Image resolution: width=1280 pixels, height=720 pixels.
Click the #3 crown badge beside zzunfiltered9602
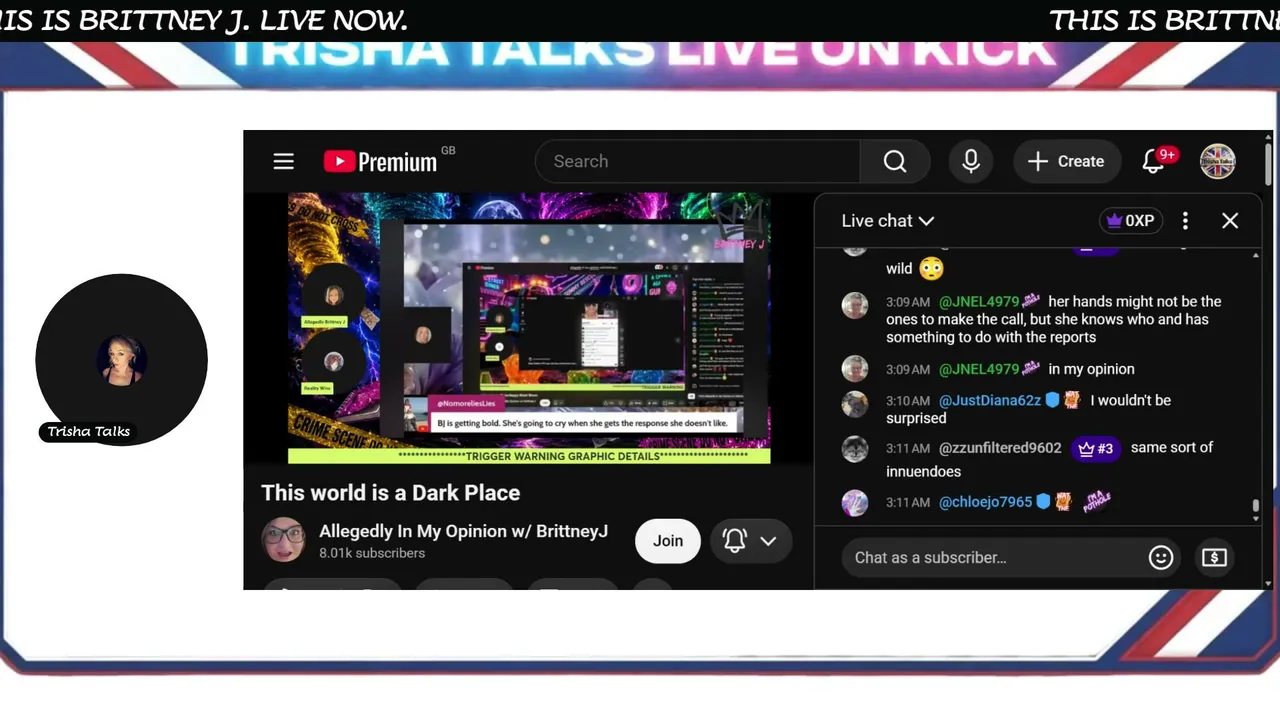pyautogui.click(x=1095, y=448)
